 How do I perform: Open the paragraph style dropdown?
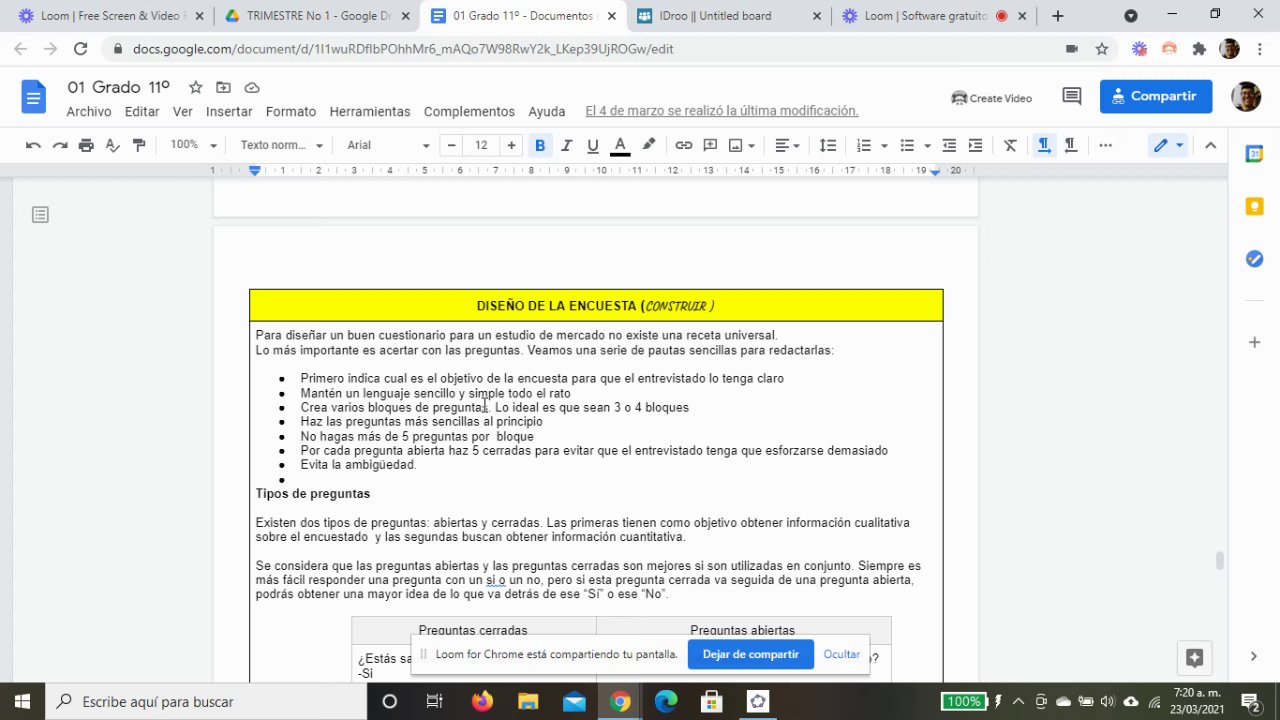click(x=281, y=145)
